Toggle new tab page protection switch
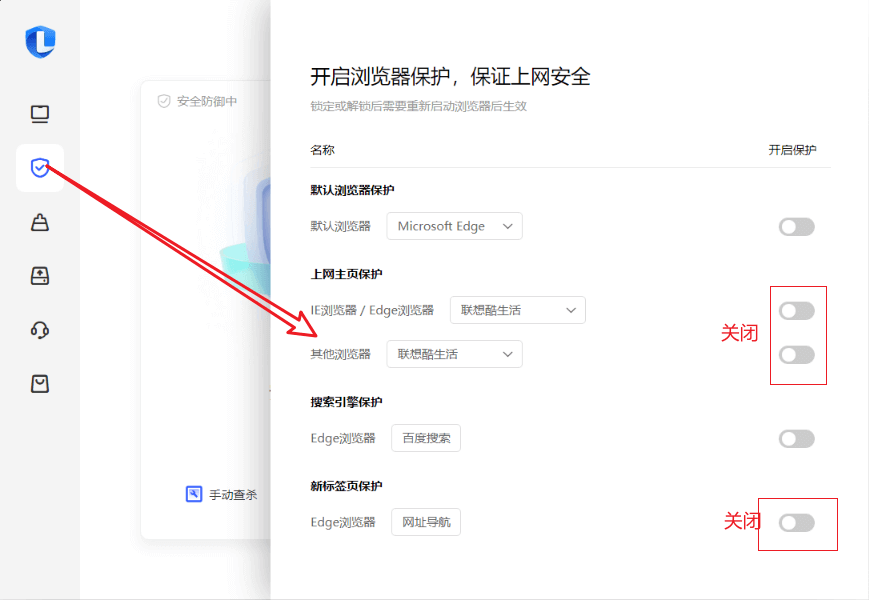This screenshot has height=600, width=869. 796,523
